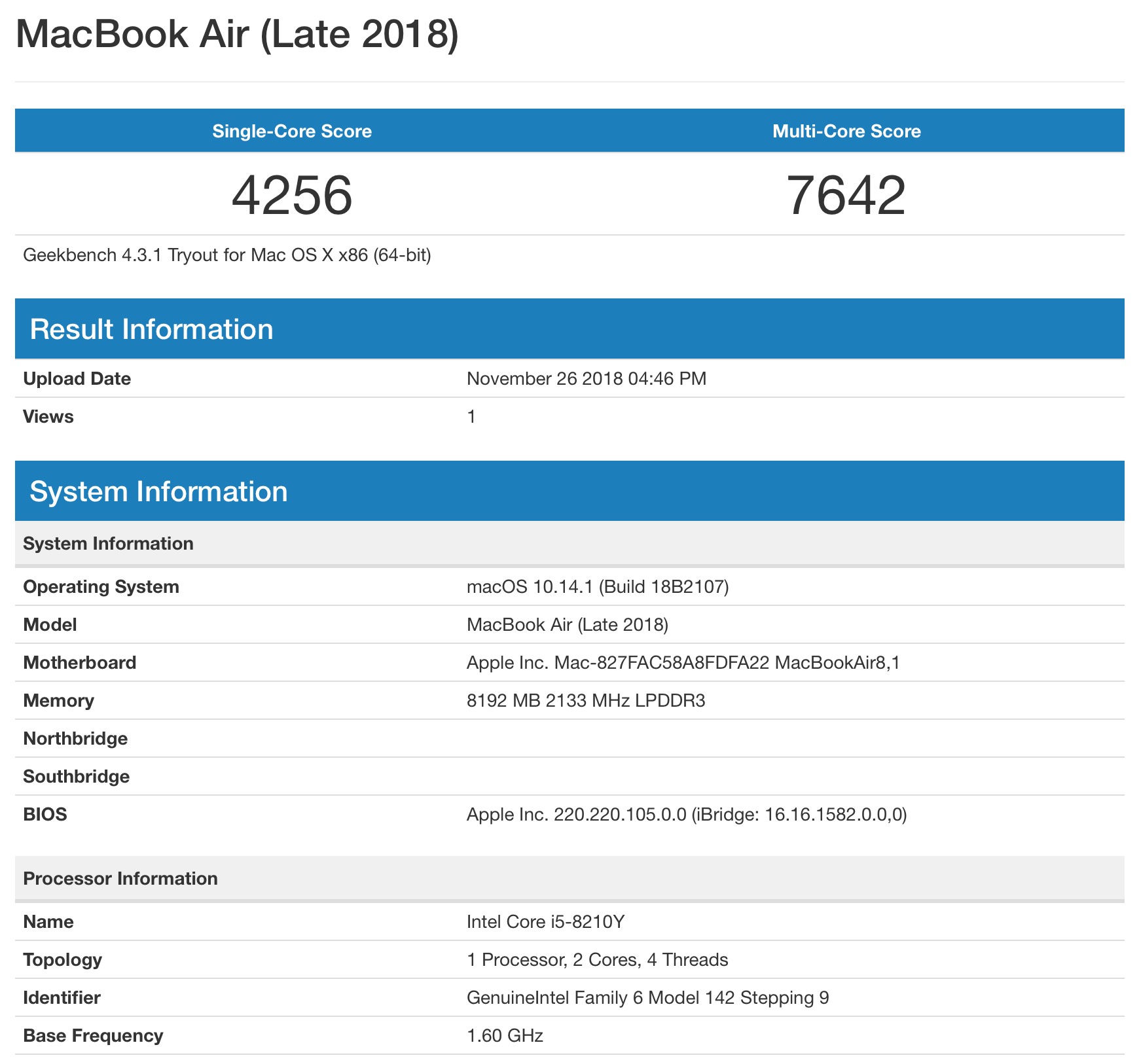Select the Single-Core Score column header

[292, 131]
